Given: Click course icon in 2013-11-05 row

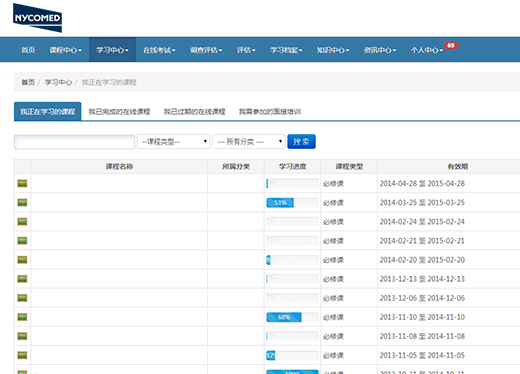Looking at the screenshot, I should [22, 355].
